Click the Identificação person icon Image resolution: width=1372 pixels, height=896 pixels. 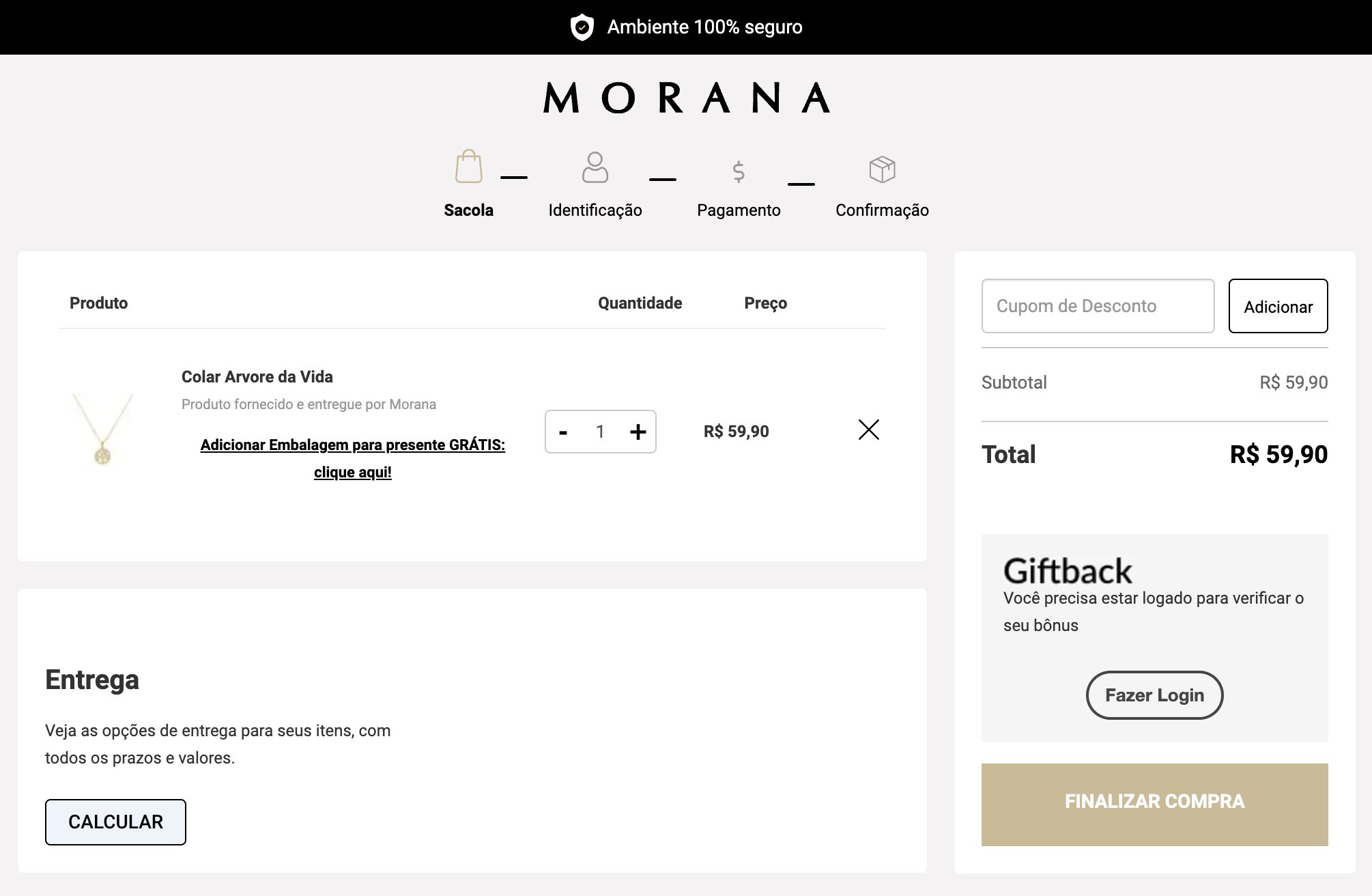coord(595,167)
